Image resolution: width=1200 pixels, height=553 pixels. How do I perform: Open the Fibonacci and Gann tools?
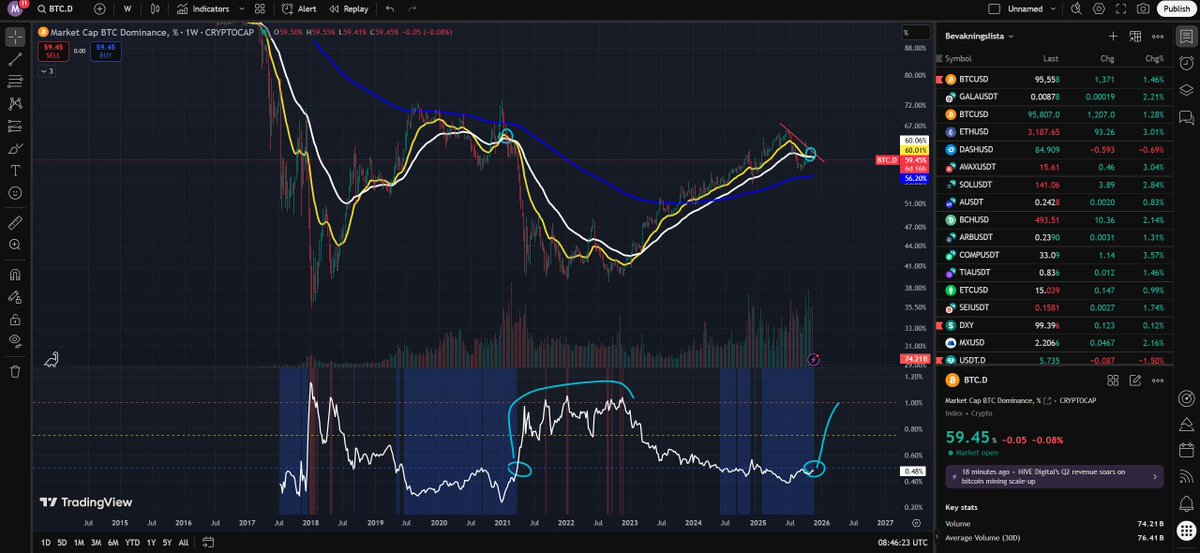click(x=15, y=81)
